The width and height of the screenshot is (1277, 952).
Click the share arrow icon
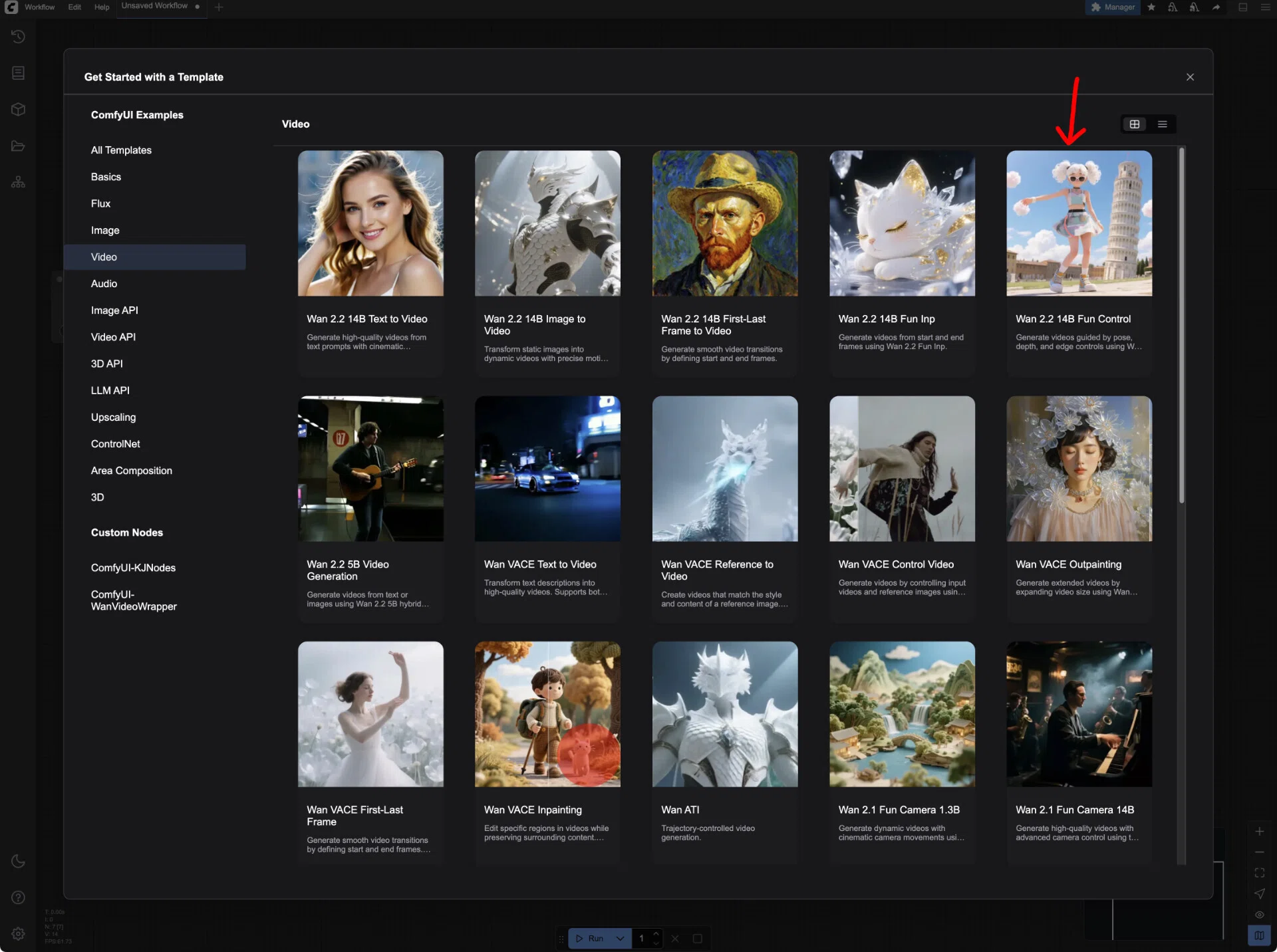coord(1216,7)
